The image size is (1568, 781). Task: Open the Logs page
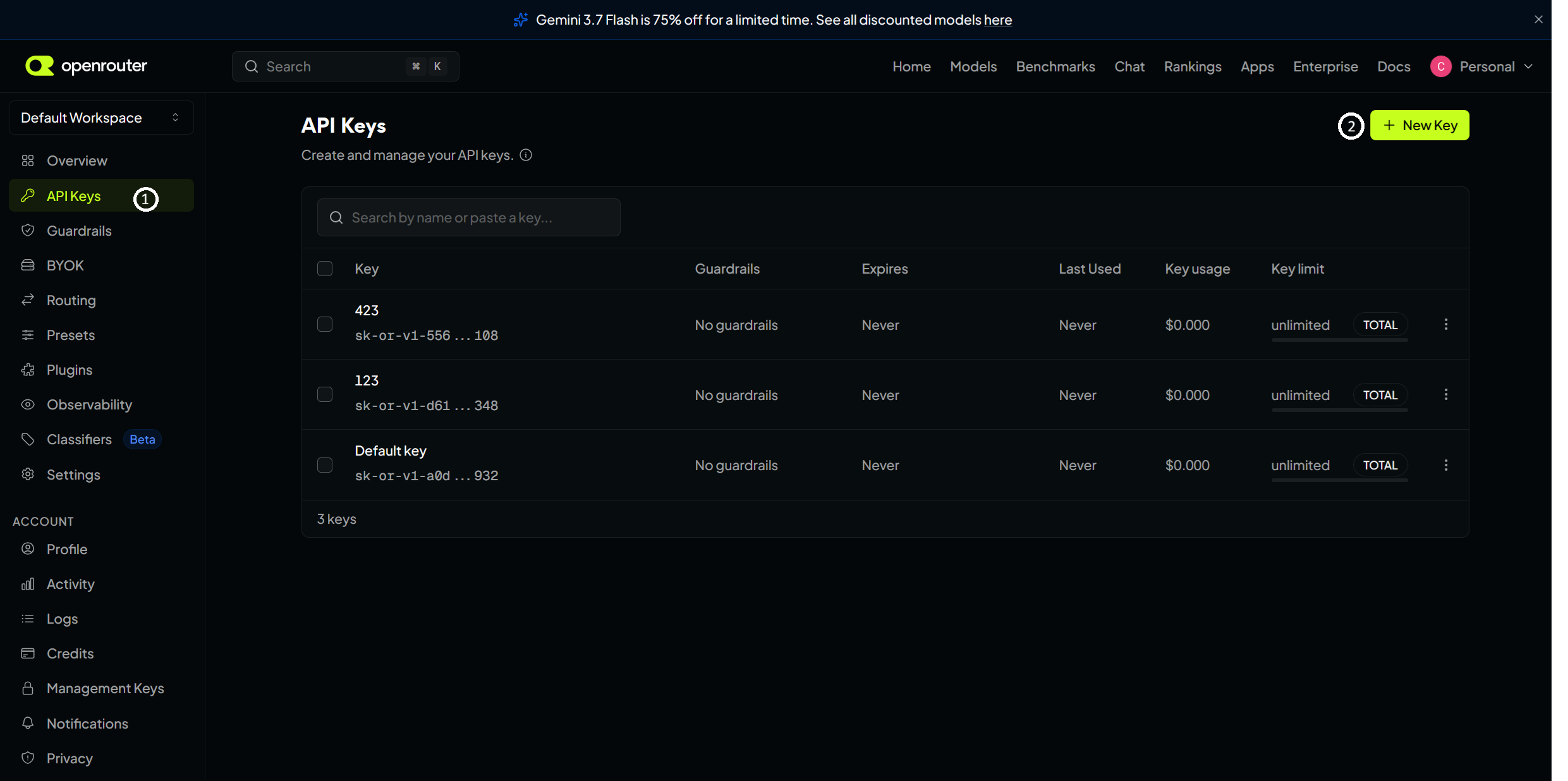(x=101, y=619)
